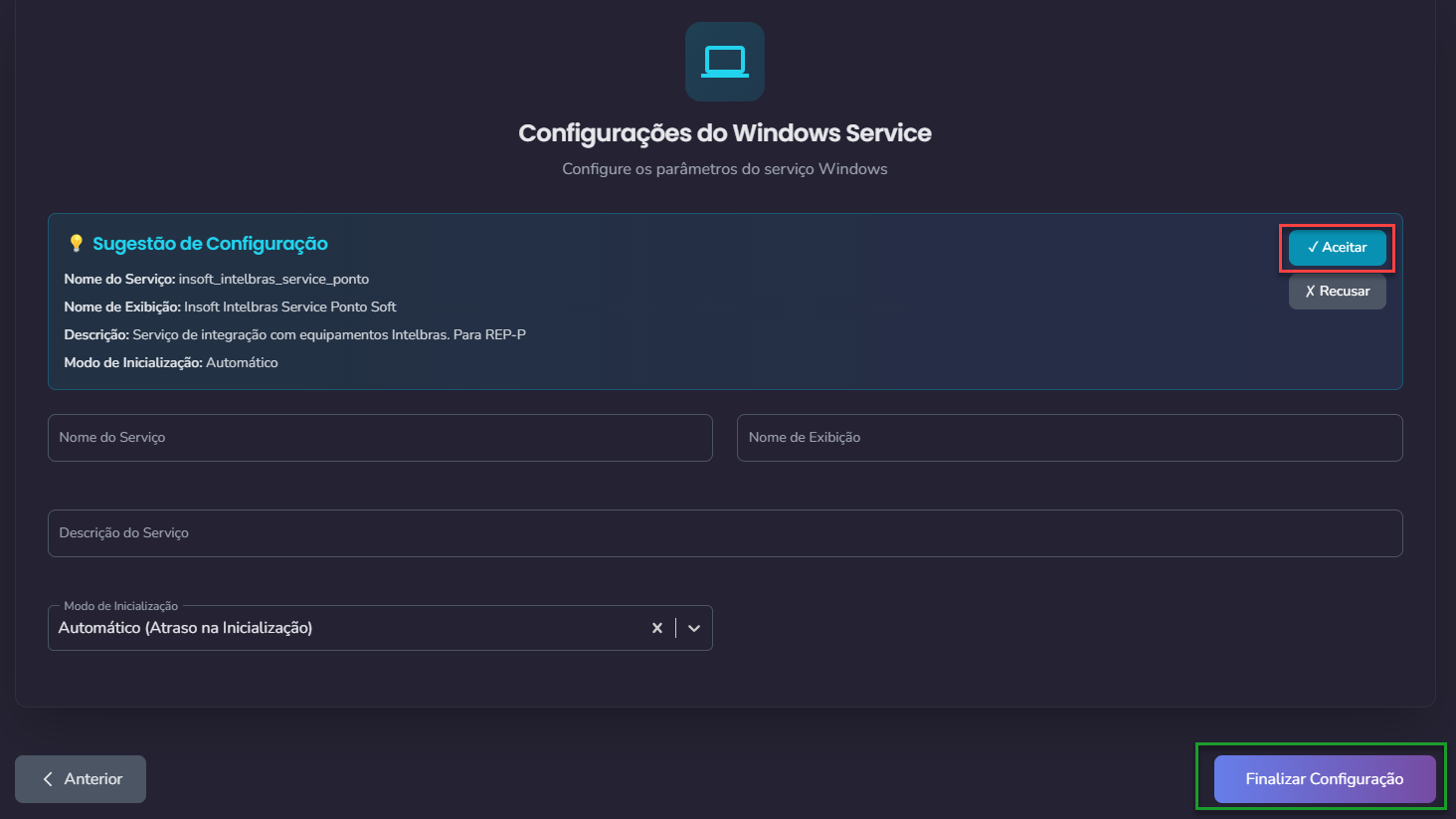Decline the suggested configuration with Recusar
Screen dimensions: 1456x819
[1337, 292]
